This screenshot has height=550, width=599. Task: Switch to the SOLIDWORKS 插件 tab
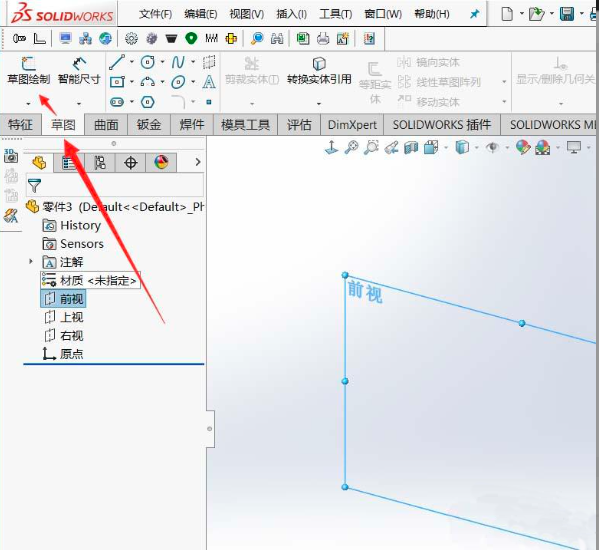click(x=442, y=125)
